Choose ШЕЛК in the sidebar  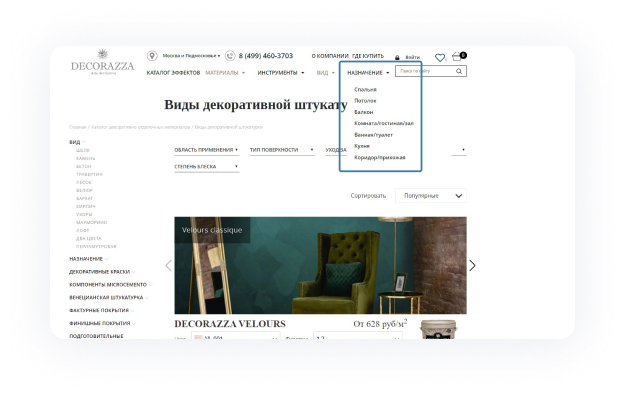(x=83, y=150)
